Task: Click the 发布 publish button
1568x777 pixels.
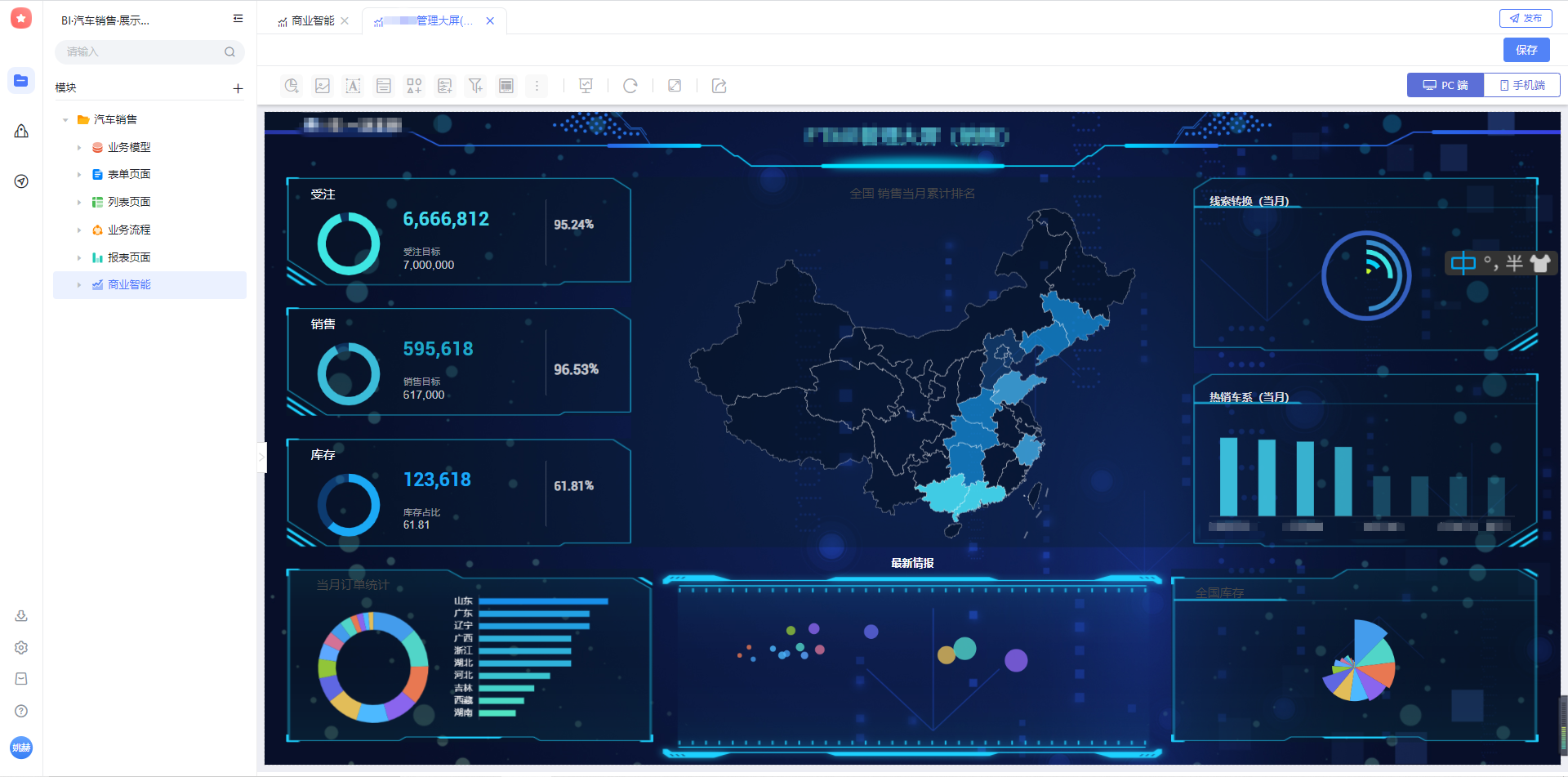Action: point(1526,17)
